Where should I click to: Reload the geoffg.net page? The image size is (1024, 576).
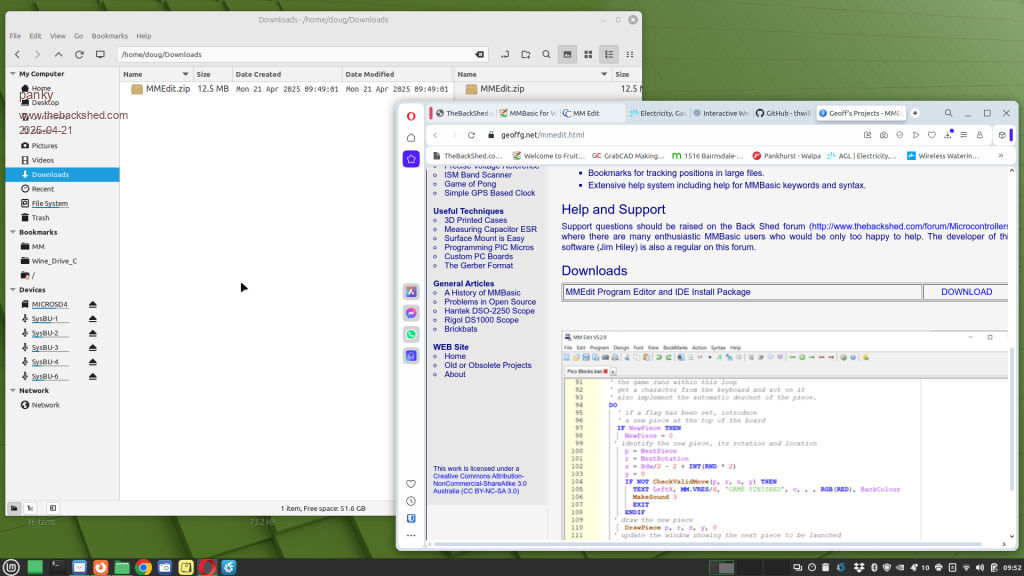click(473, 135)
